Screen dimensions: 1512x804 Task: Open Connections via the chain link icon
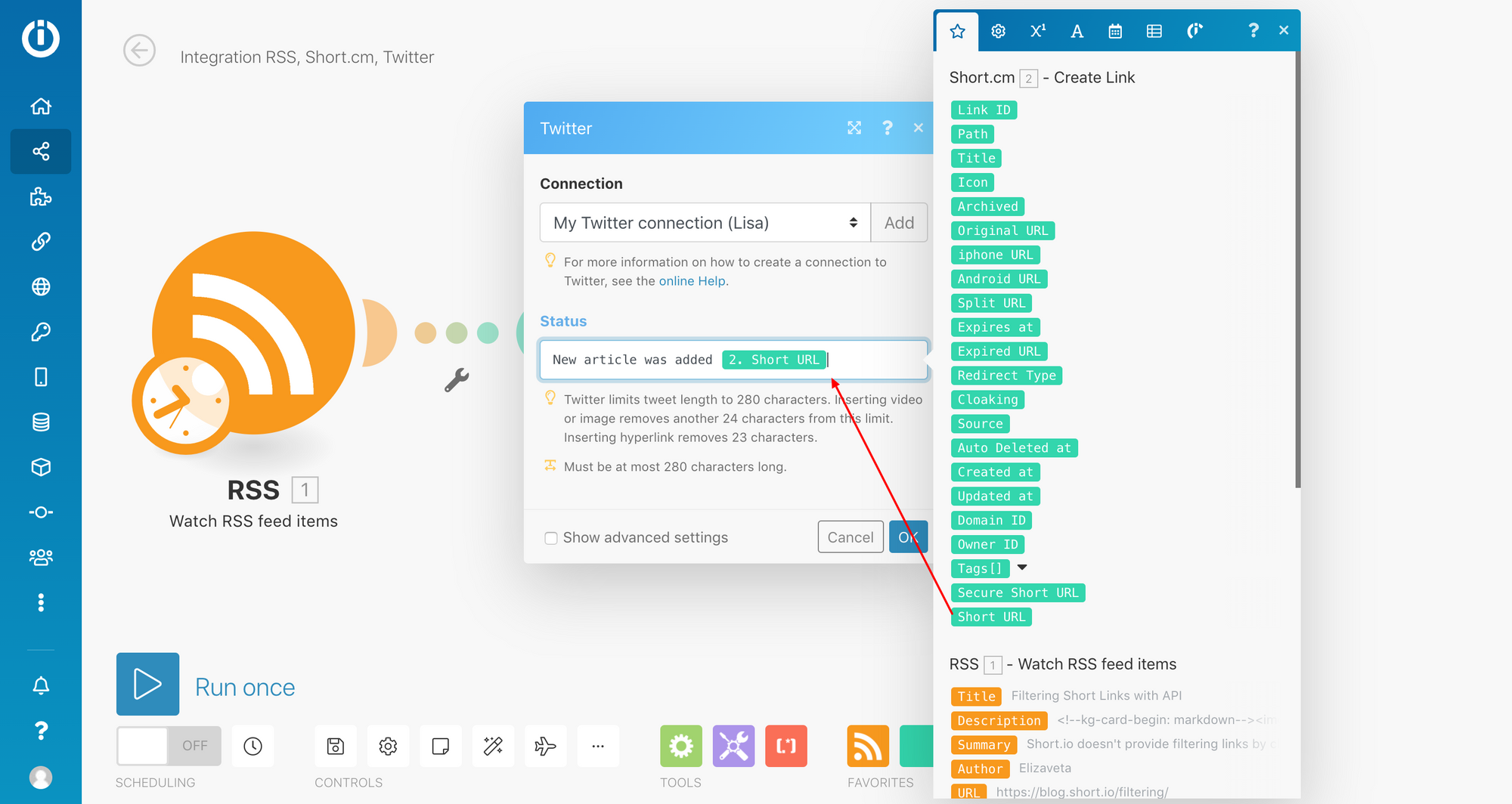click(x=41, y=242)
